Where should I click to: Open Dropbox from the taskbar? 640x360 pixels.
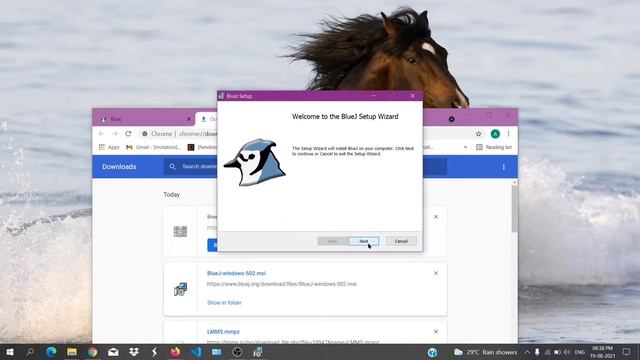[133, 352]
